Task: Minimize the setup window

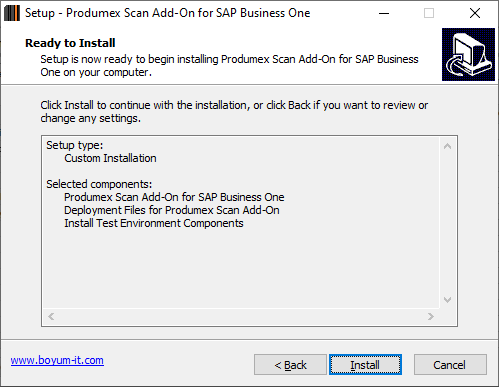Action: (x=384, y=13)
